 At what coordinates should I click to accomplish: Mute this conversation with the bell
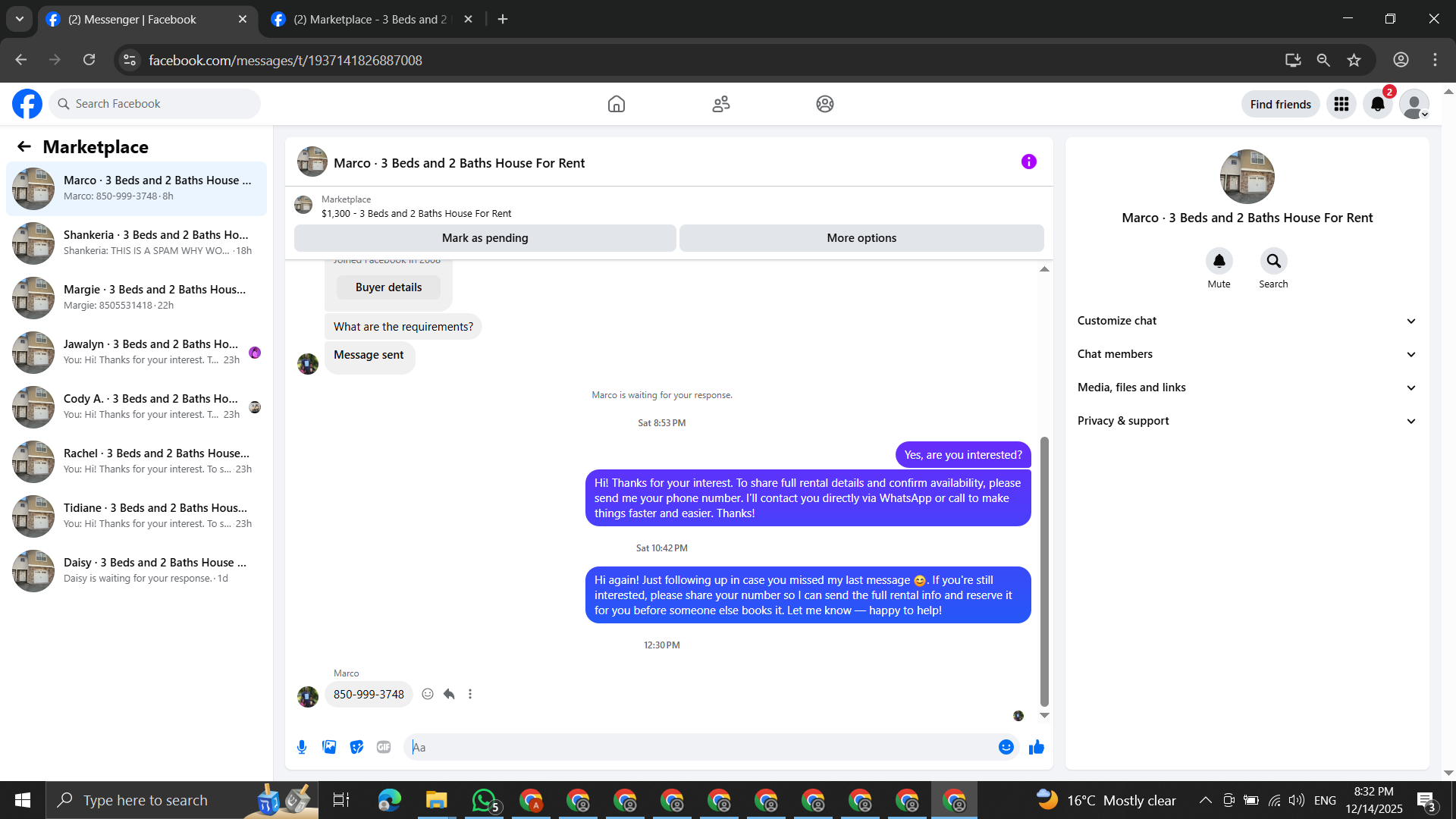point(1219,261)
